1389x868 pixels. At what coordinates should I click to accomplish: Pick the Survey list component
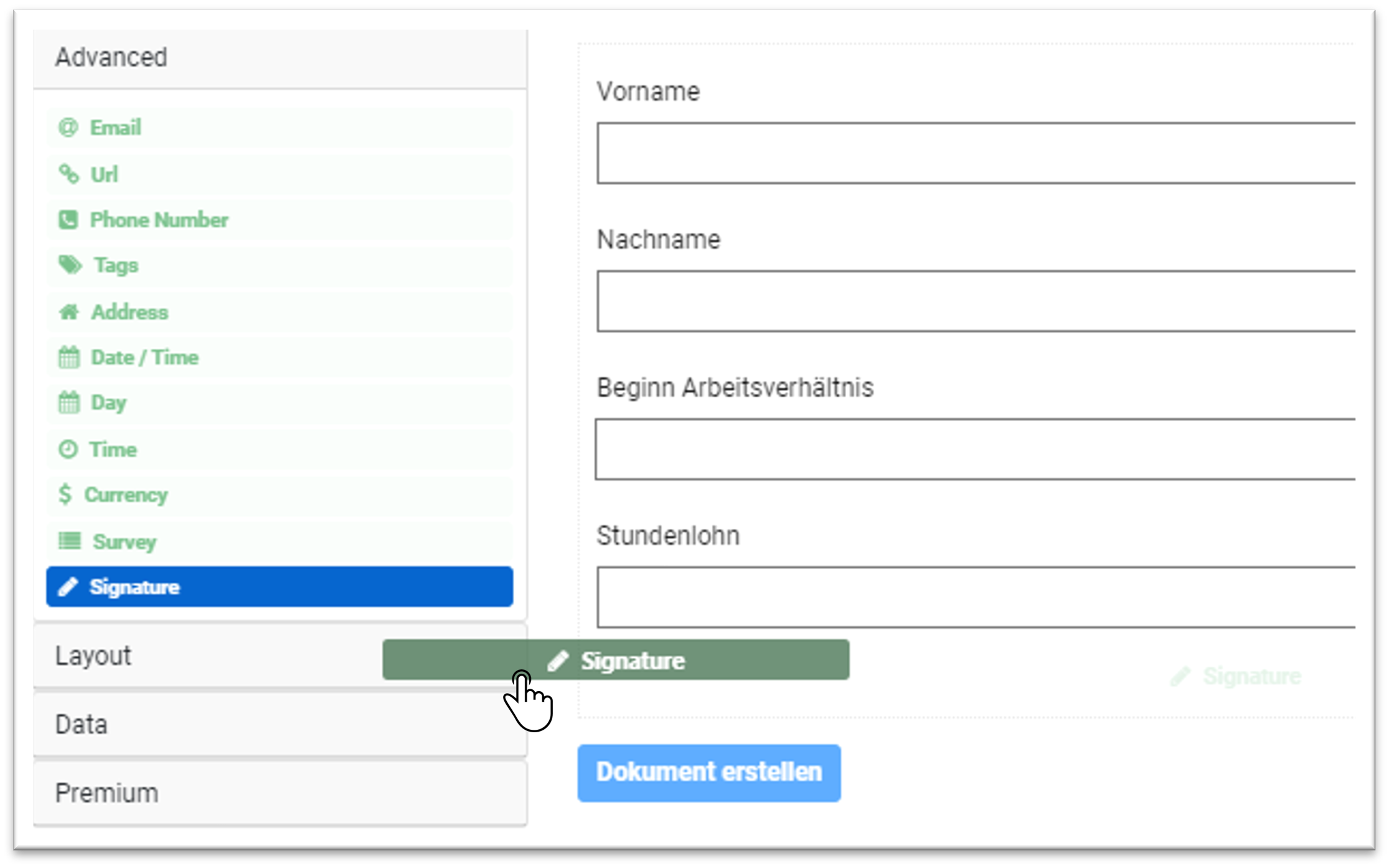coord(280,541)
